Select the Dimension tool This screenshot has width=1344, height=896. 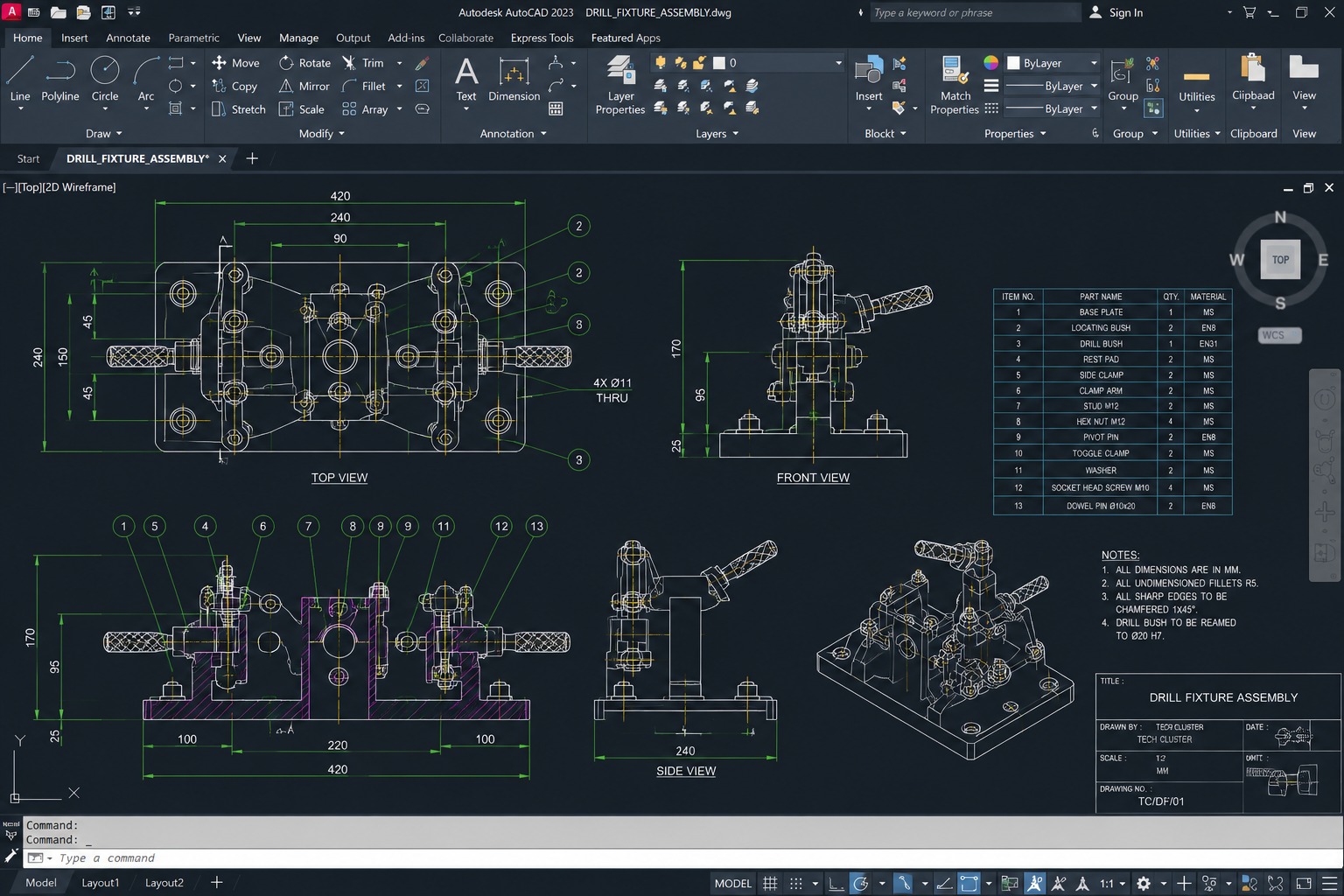(514, 79)
